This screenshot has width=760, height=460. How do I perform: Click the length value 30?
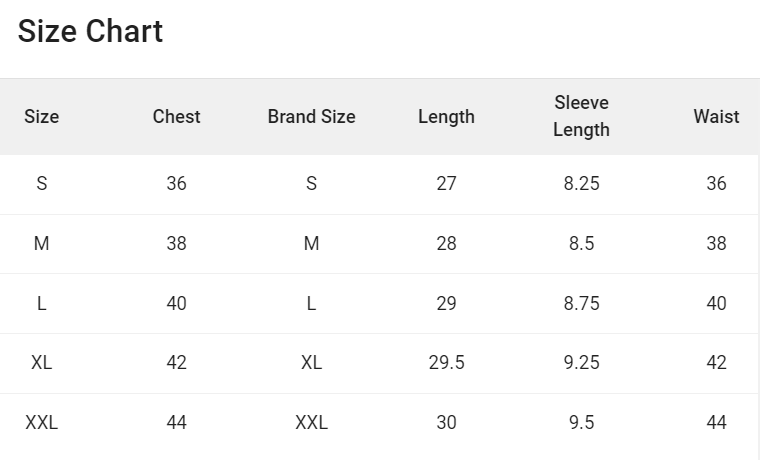pos(446,423)
